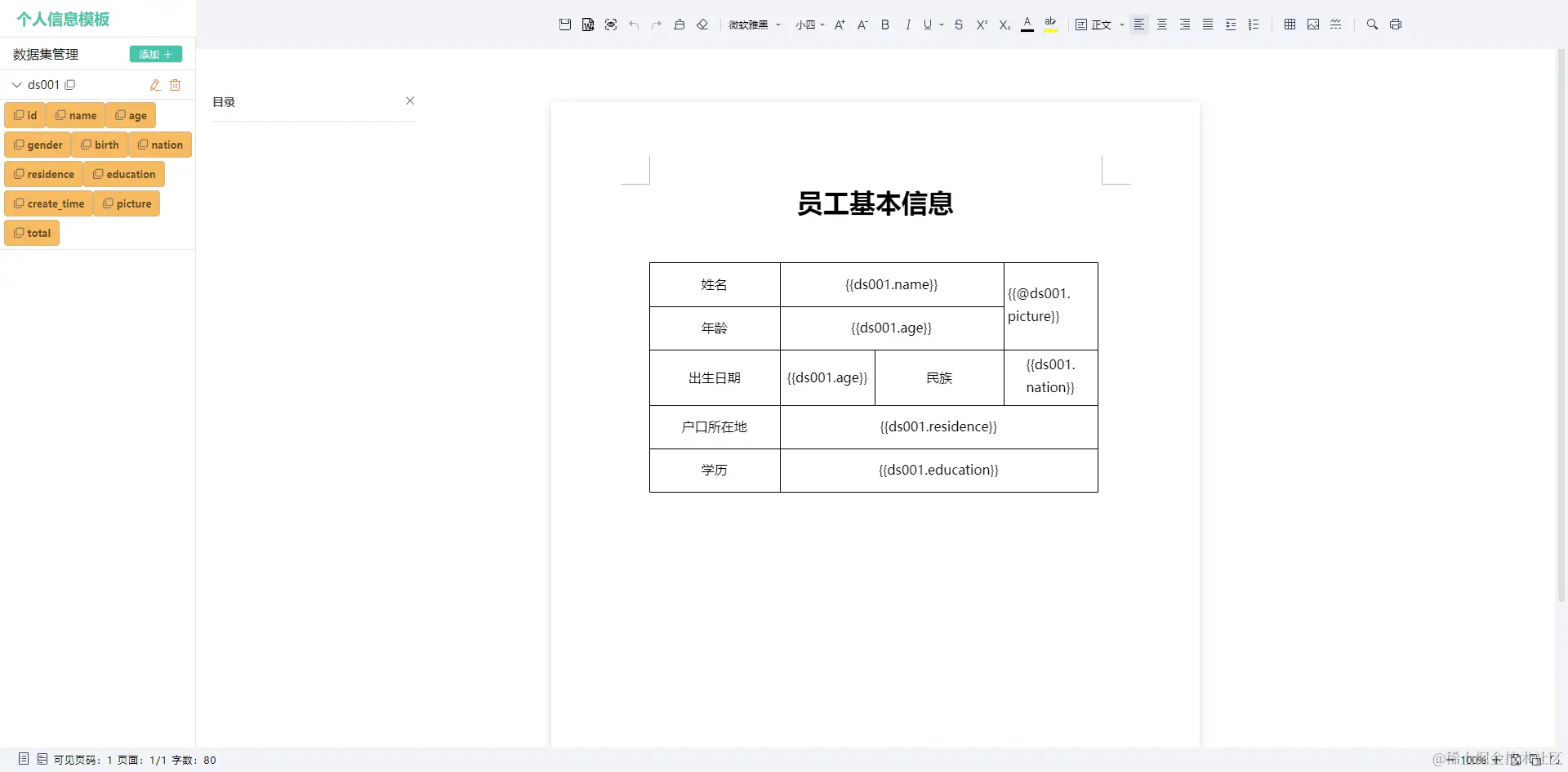Undo the last edit
Image resolution: width=1568 pixels, height=772 pixels.
[x=635, y=25]
